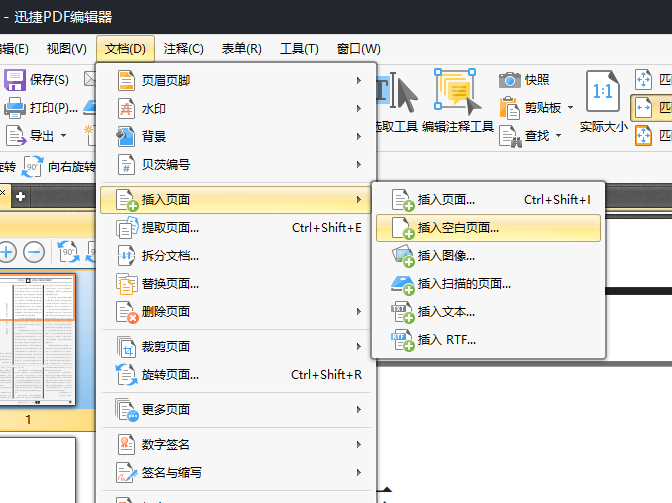Click the rotate right 90° (向右旋转) icon

[33, 167]
